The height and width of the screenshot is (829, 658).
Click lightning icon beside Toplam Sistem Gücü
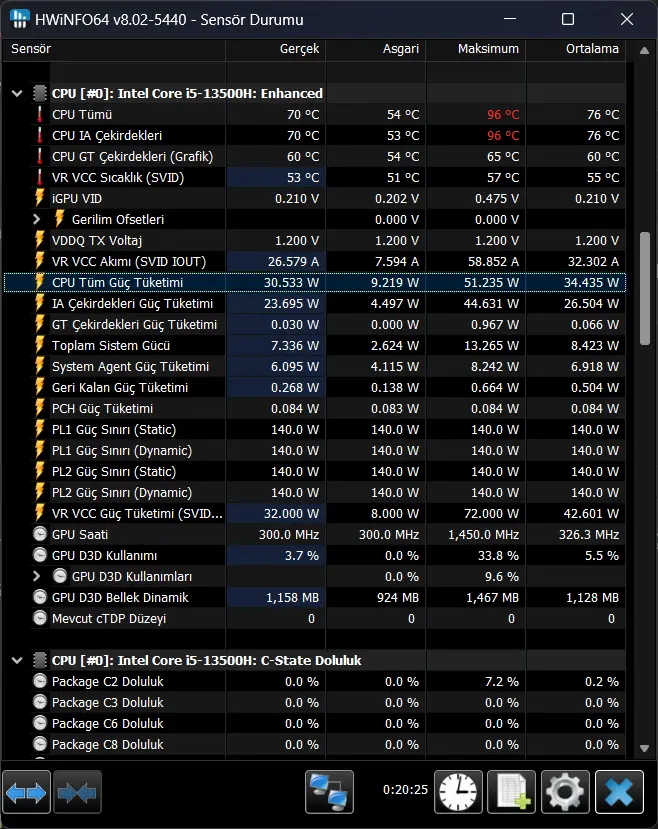click(x=40, y=345)
